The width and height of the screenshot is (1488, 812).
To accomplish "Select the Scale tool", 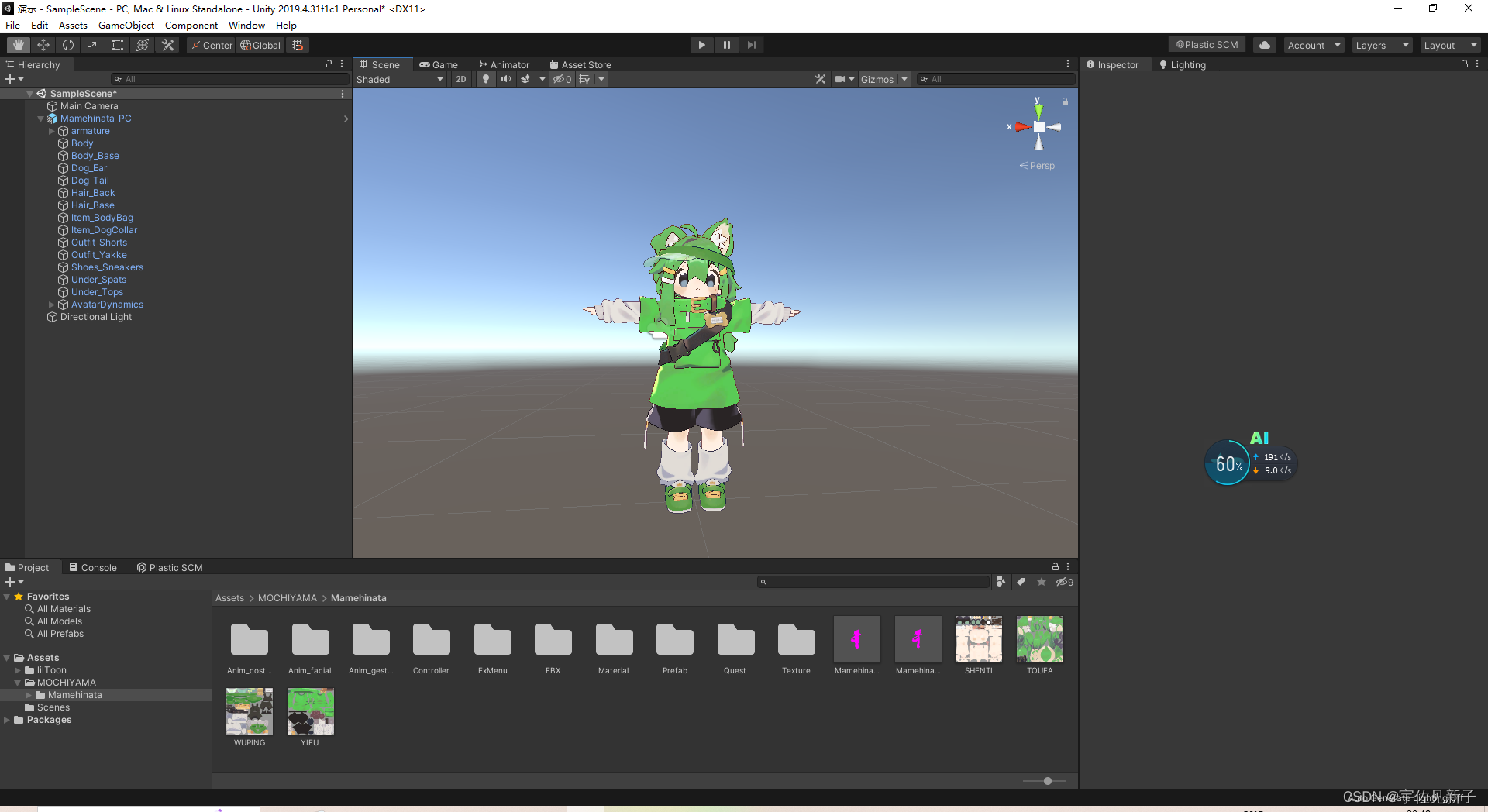I will 92,44.
